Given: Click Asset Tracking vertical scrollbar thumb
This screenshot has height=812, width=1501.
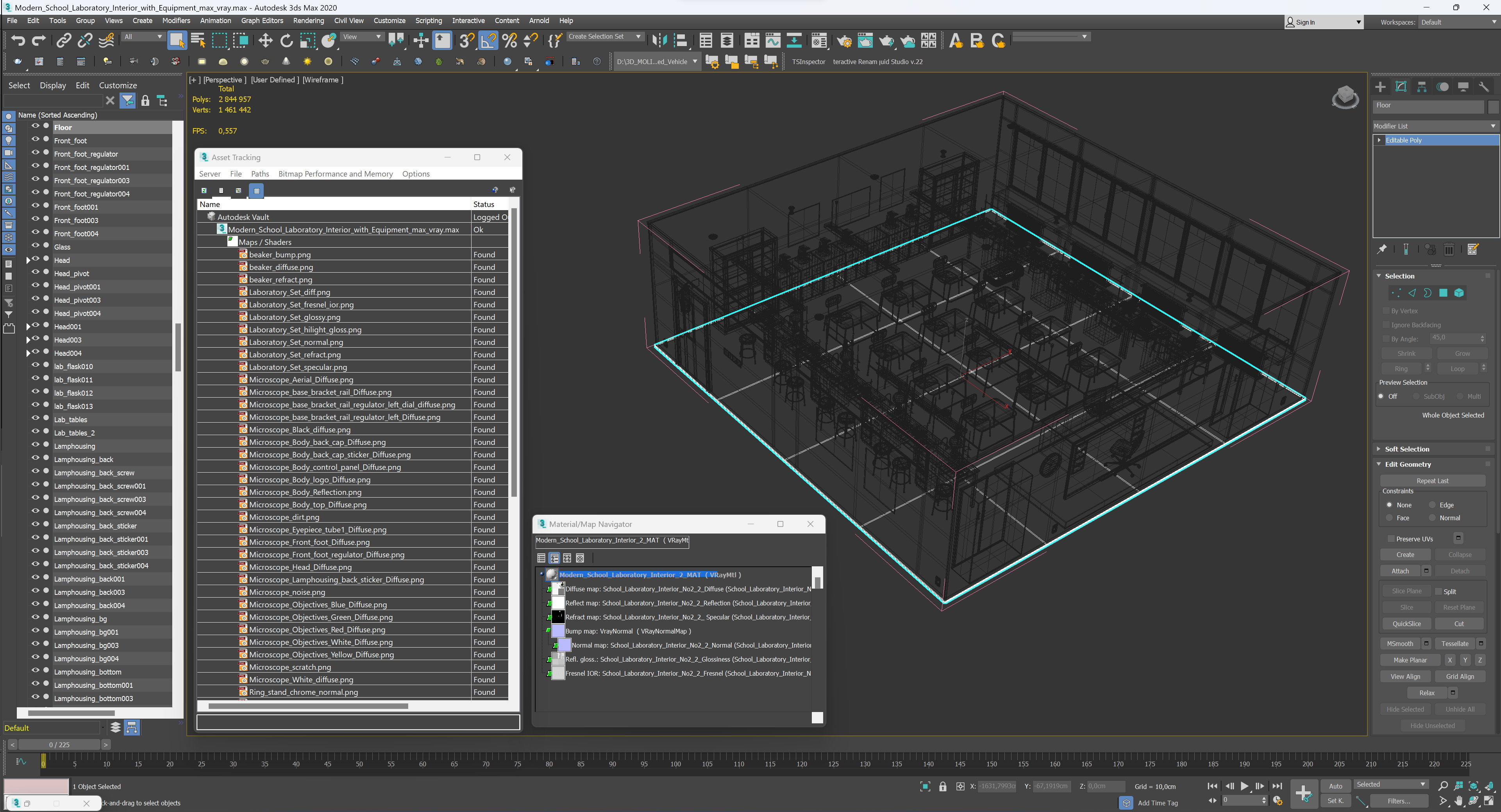Looking at the screenshot, I should tap(514, 352).
